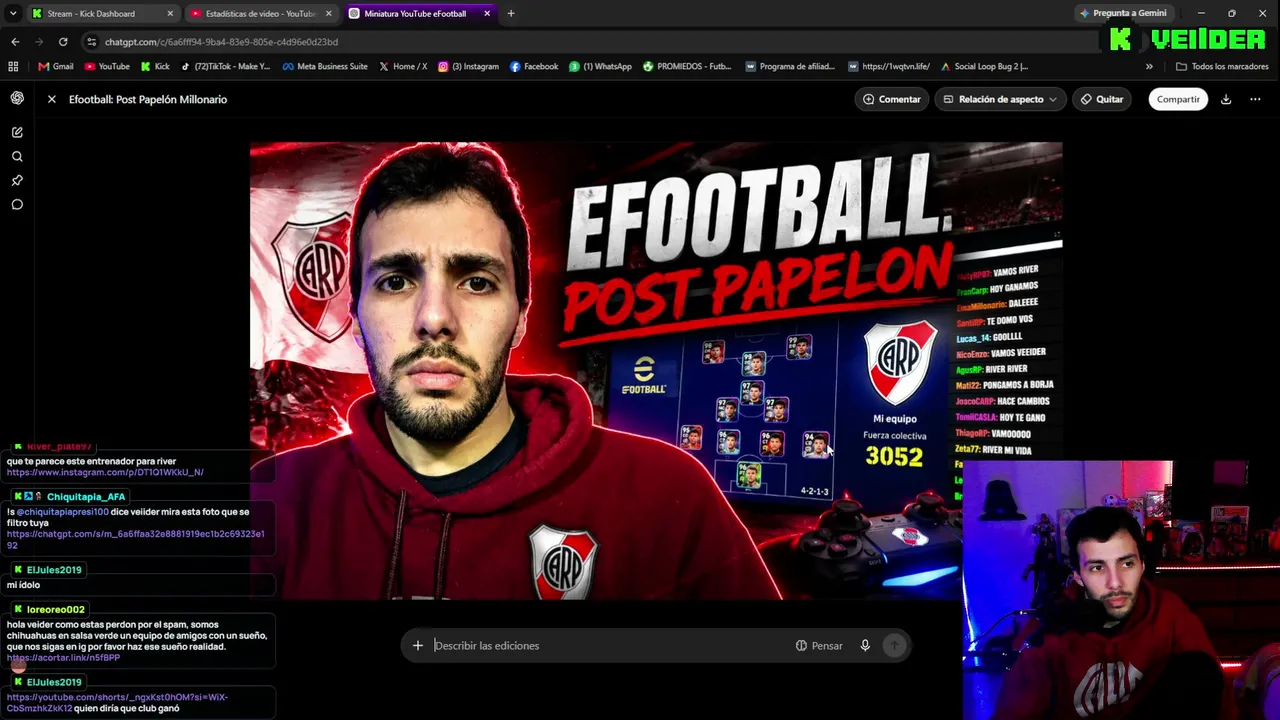The image size is (1280, 720).
Task: Open the chat bubble icon in sidebar
Action: click(x=17, y=204)
